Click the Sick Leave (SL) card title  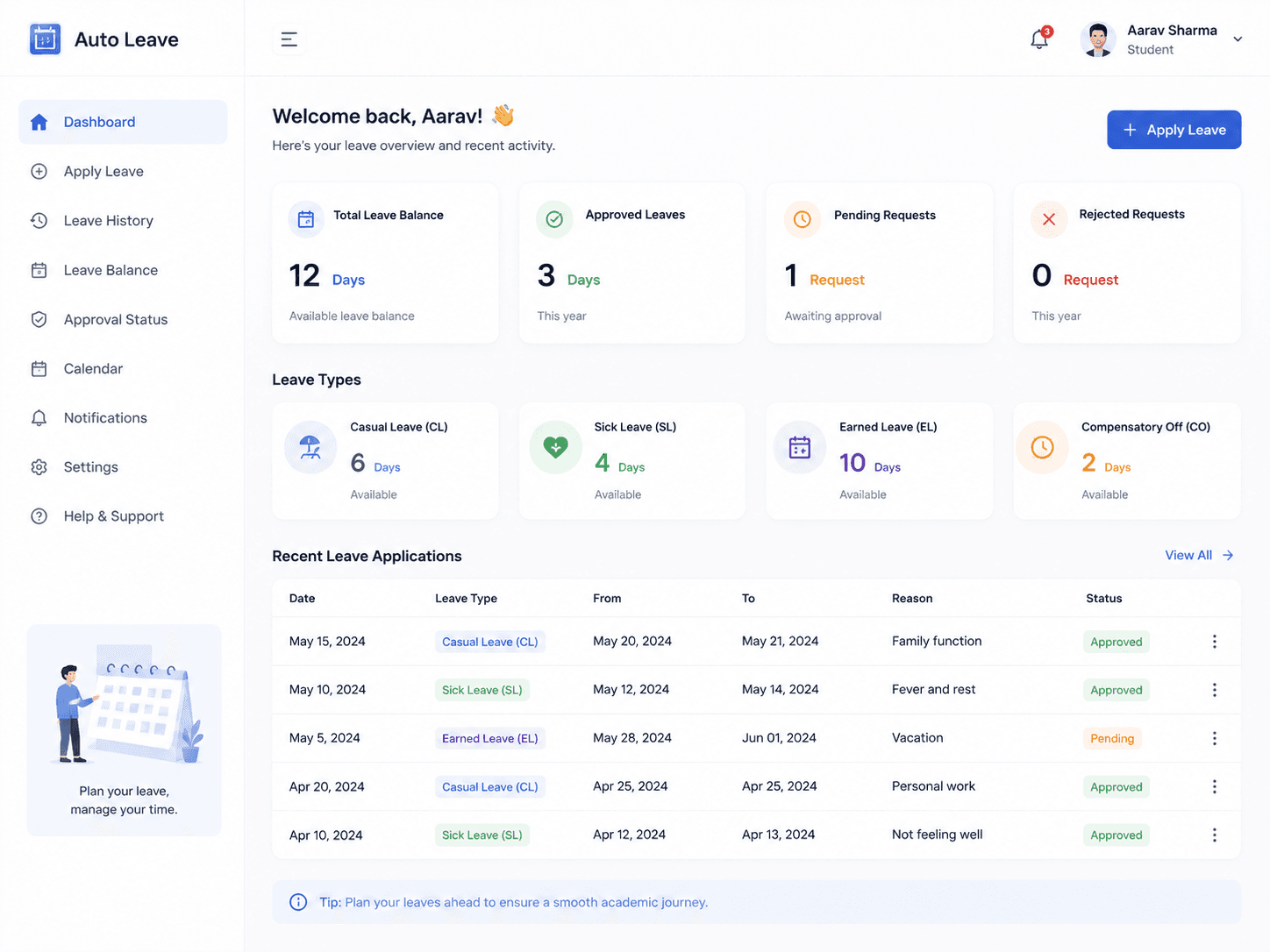(x=635, y=427)
